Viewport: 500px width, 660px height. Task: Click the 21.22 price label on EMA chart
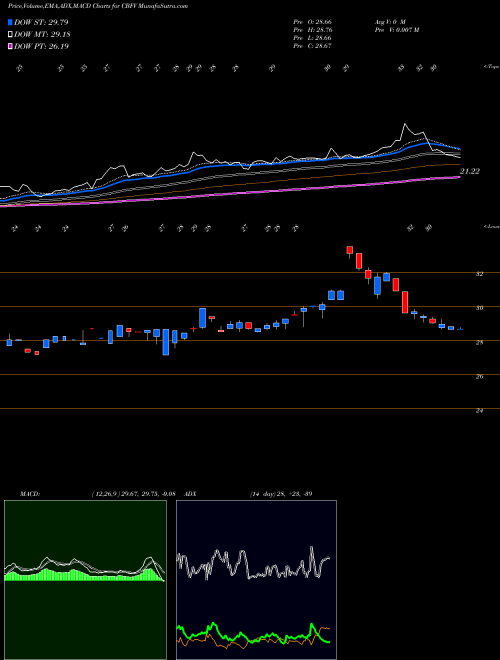tap(470, 171)
